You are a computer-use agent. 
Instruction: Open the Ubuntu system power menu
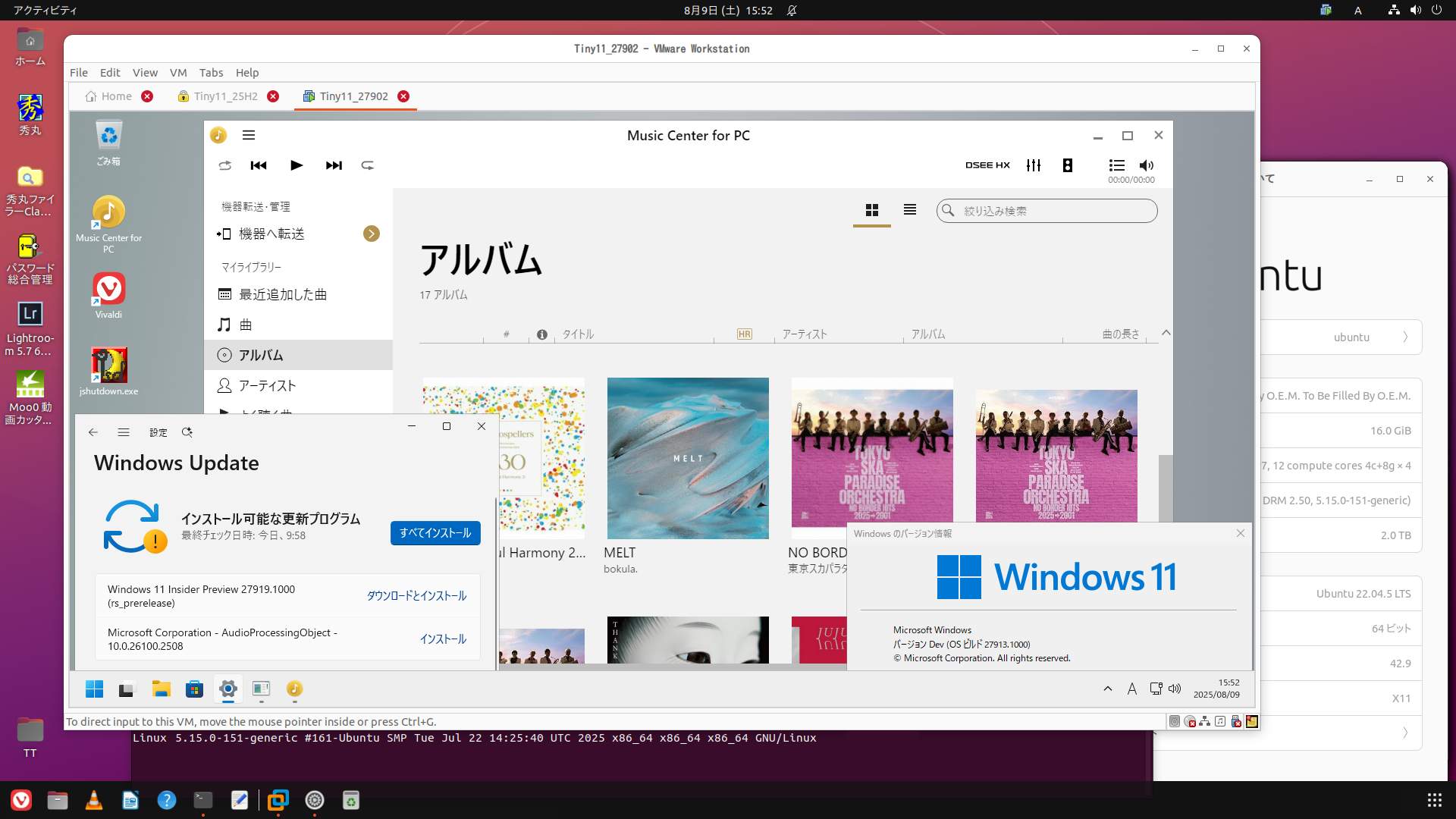(x=1436, y=10)
